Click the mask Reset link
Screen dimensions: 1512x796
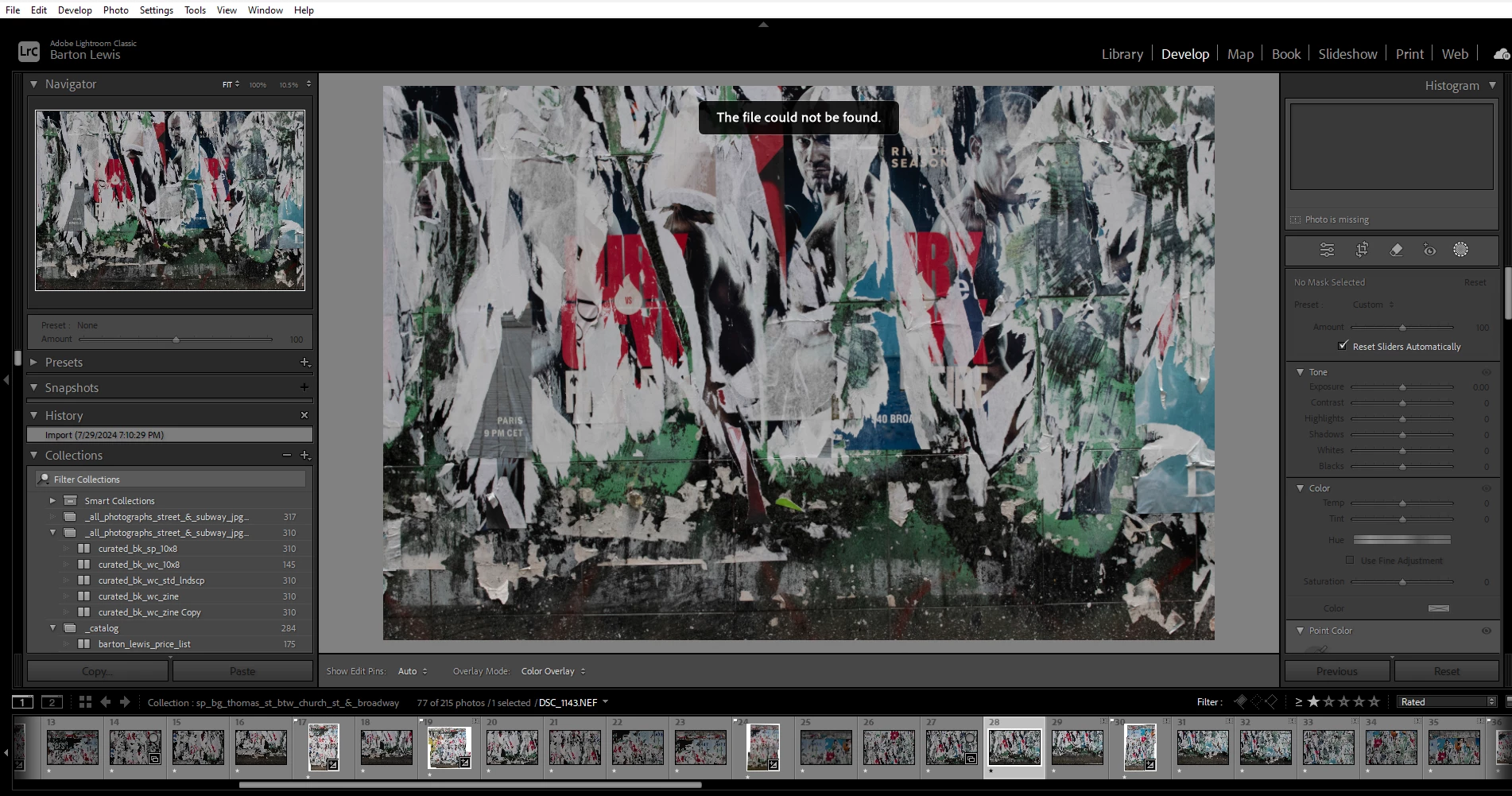click(x=1475, y=282)
